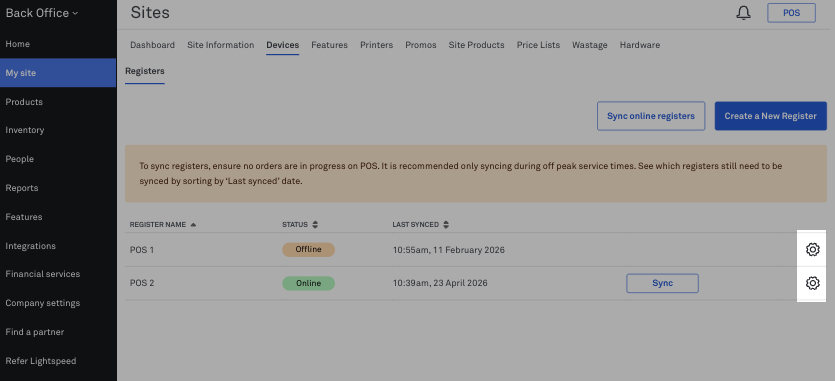Select the Devices tab
The image size is (835, 381).
pos(282,45)
